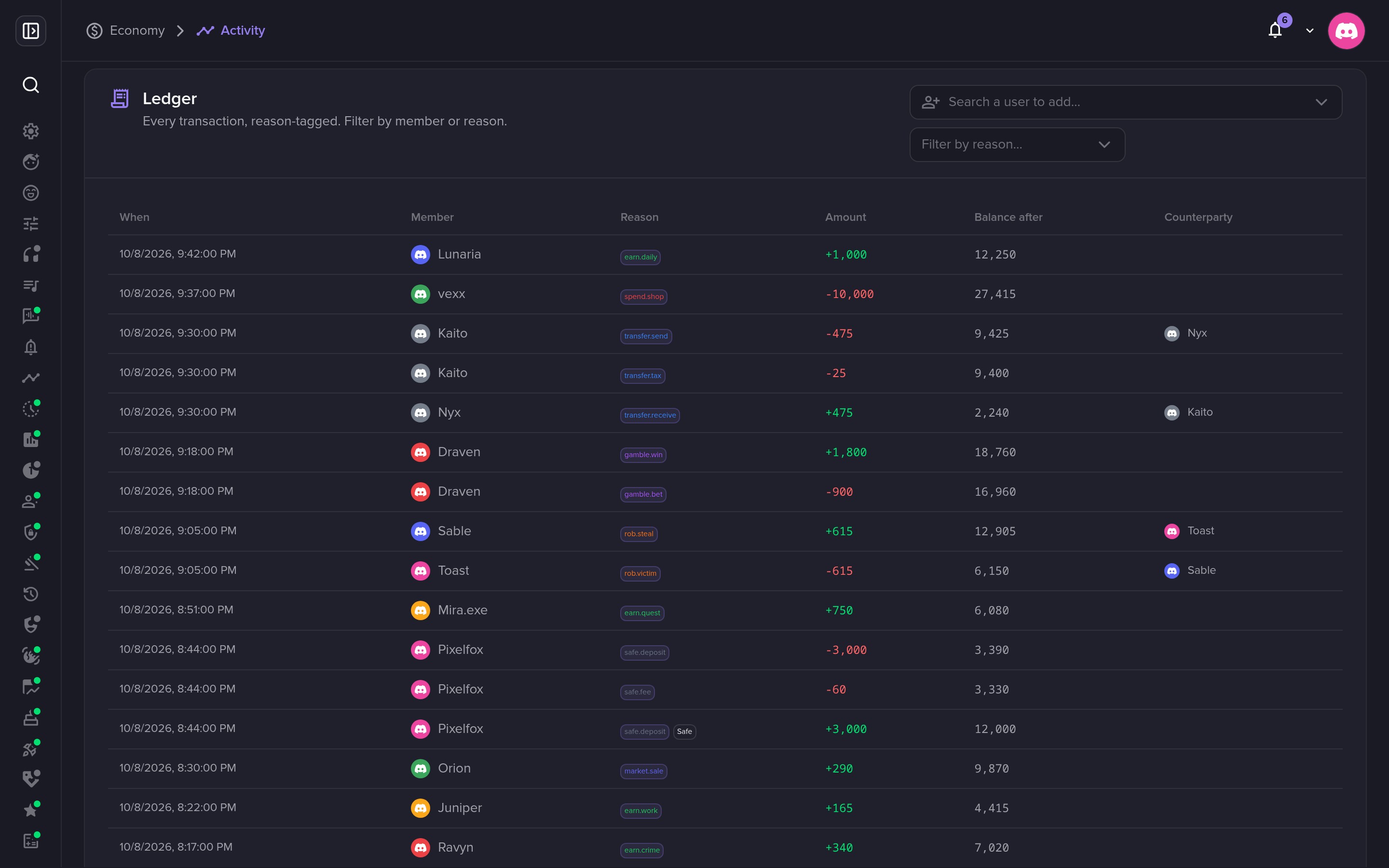This screenshot has height=868, width=1389.
Task: Click the headphones sidebar icon
Action: coord(30,254)
